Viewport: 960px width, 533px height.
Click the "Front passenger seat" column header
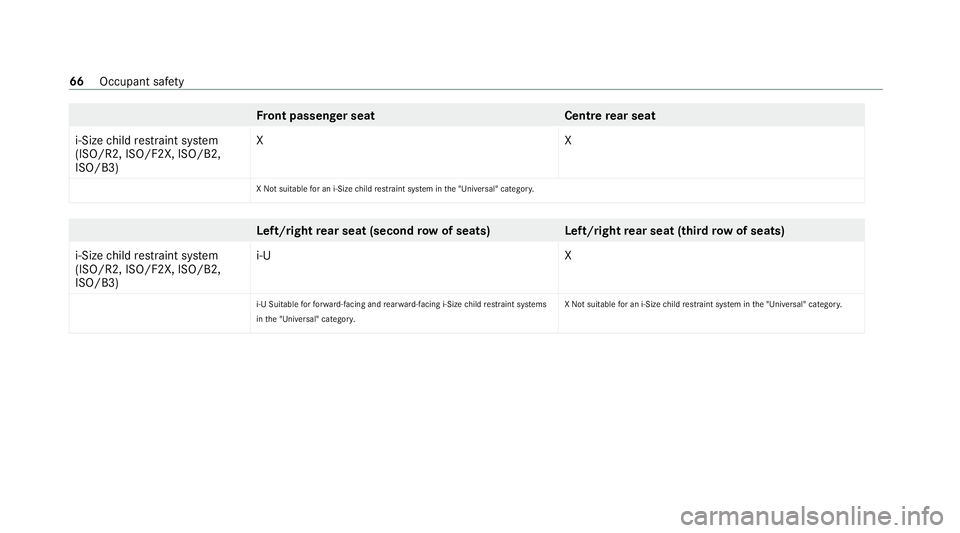(315, 116)
